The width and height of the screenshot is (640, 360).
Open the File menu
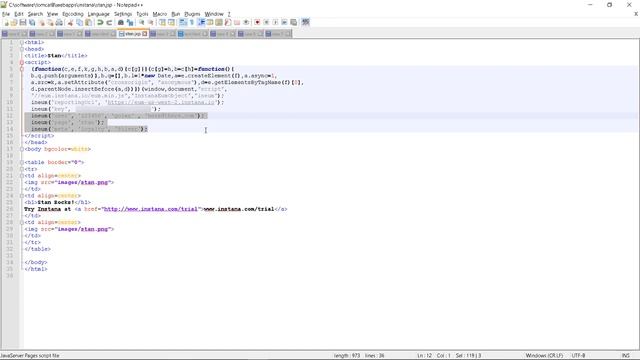point(6,14)
